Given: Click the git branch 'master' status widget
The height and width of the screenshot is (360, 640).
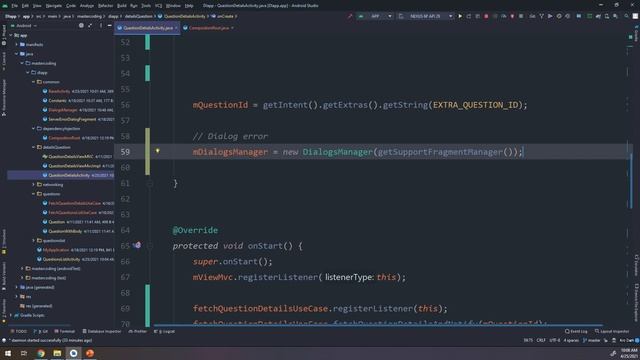Looking at the screenshot, I should coord(591,340).
